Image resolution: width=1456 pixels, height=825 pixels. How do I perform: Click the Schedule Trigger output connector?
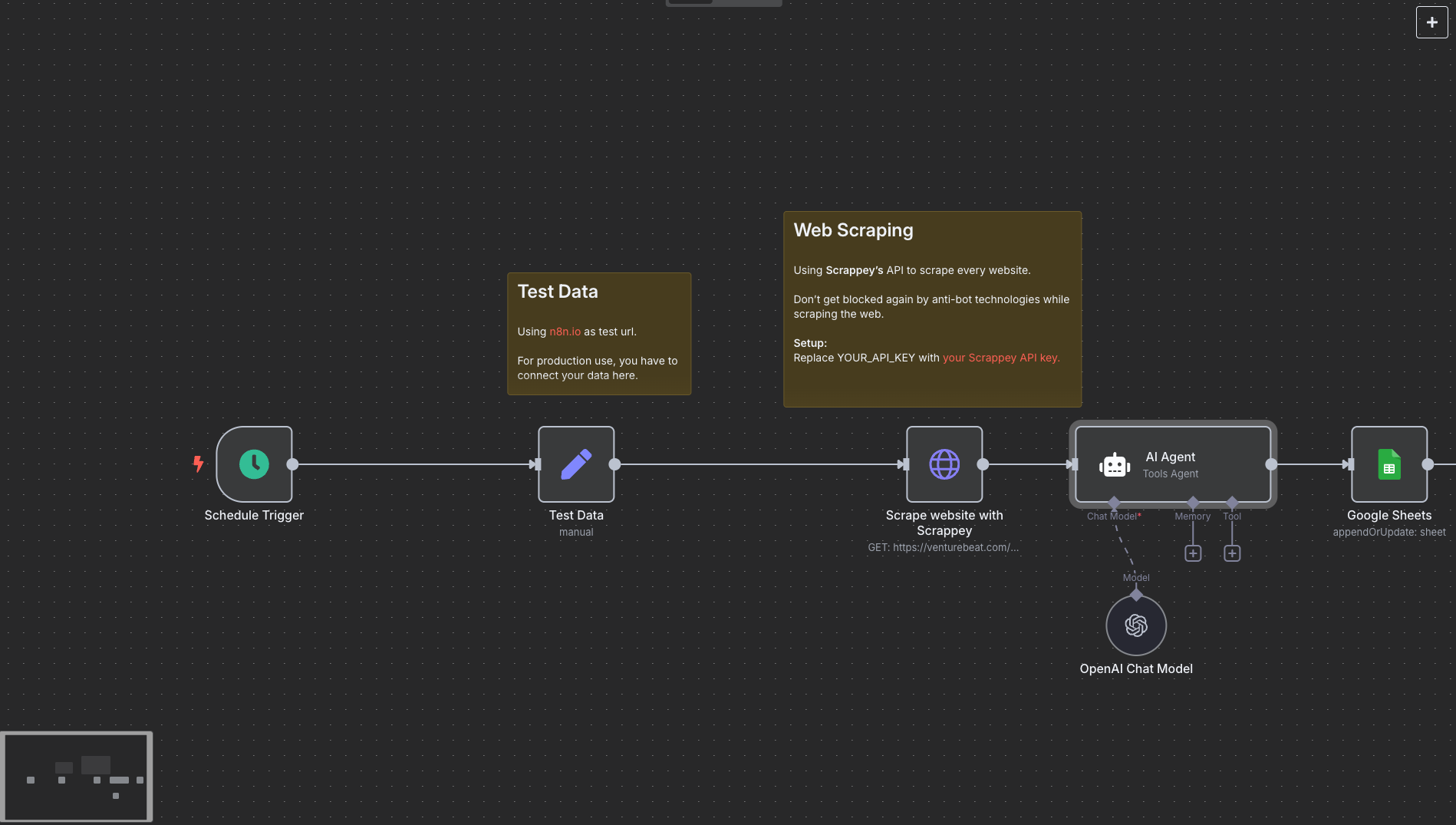coord(292,464)
